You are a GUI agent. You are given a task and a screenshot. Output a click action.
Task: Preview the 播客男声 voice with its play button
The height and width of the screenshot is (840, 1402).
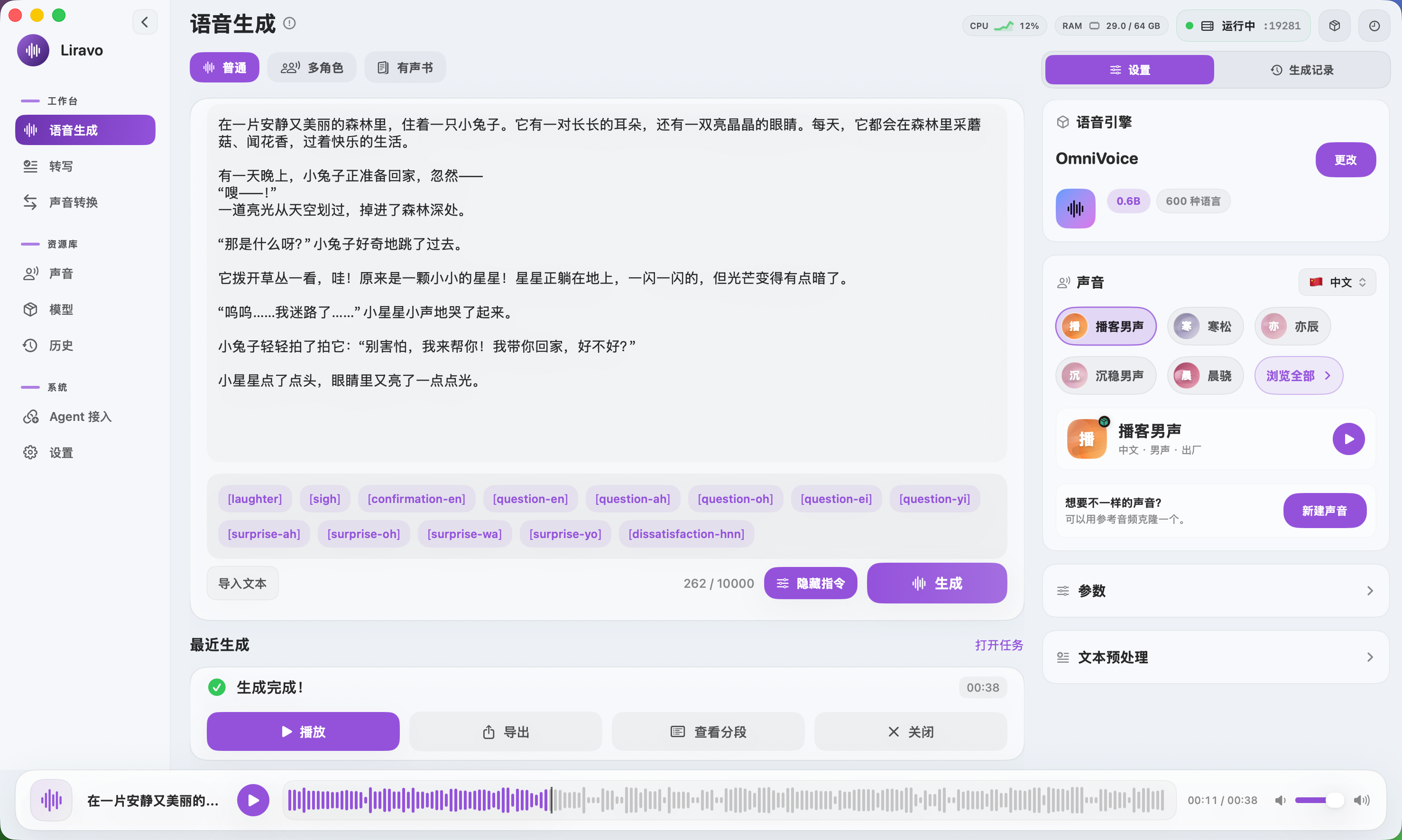pos(1348,438)
